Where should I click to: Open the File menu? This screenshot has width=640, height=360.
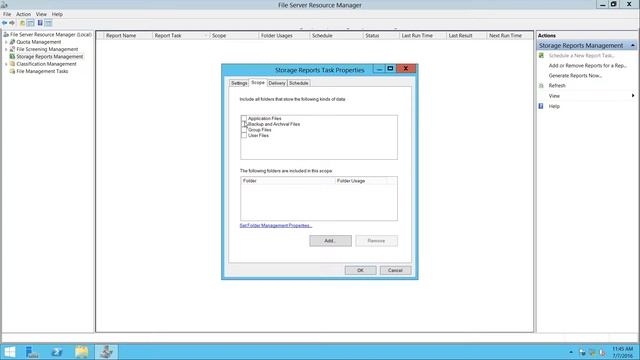tap(7, 14)
